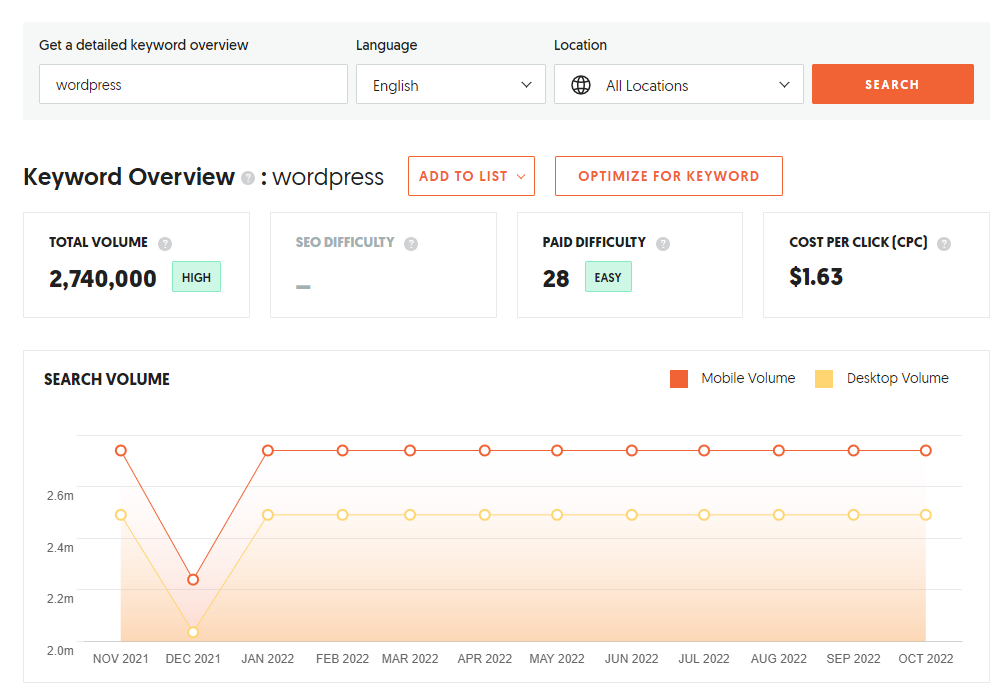
Task: Click the MAY 2022 axis label
Action: click(557, 658)
